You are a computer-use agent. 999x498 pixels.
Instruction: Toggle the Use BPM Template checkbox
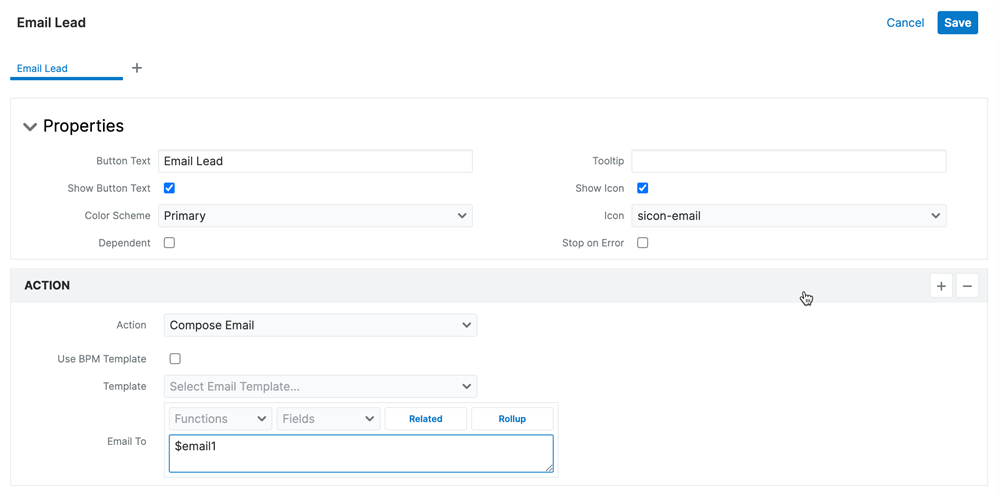(175, 359)
